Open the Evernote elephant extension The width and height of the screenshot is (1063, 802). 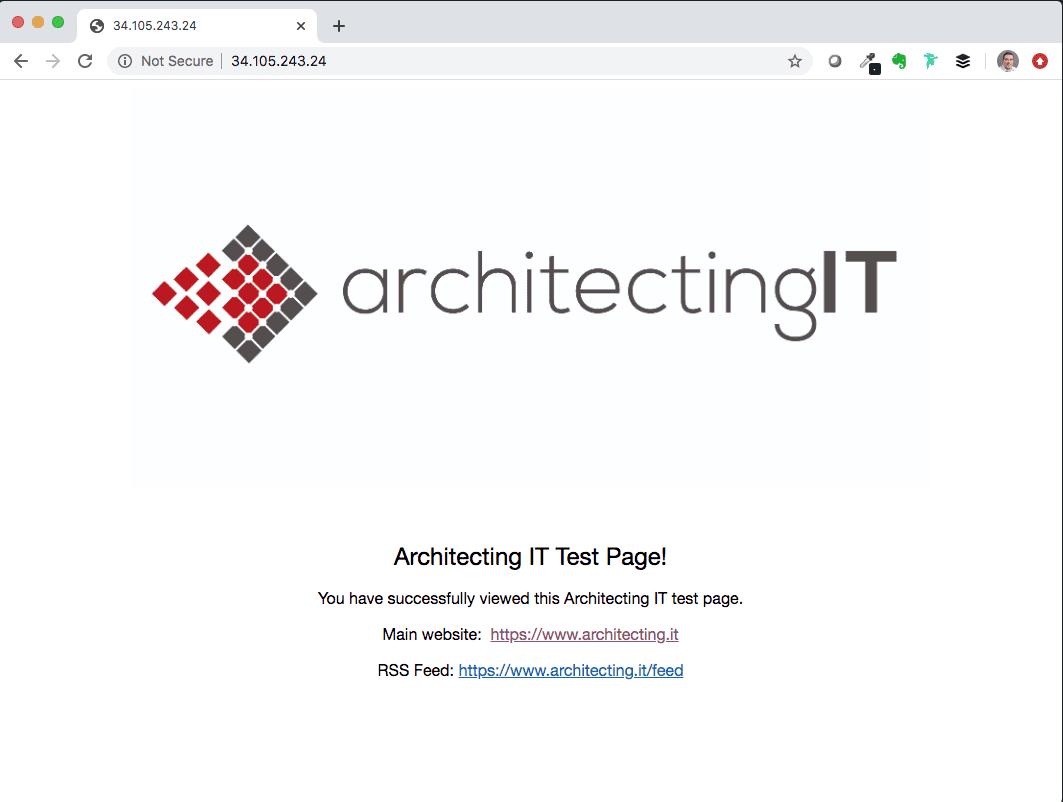(x=899, y=61)
